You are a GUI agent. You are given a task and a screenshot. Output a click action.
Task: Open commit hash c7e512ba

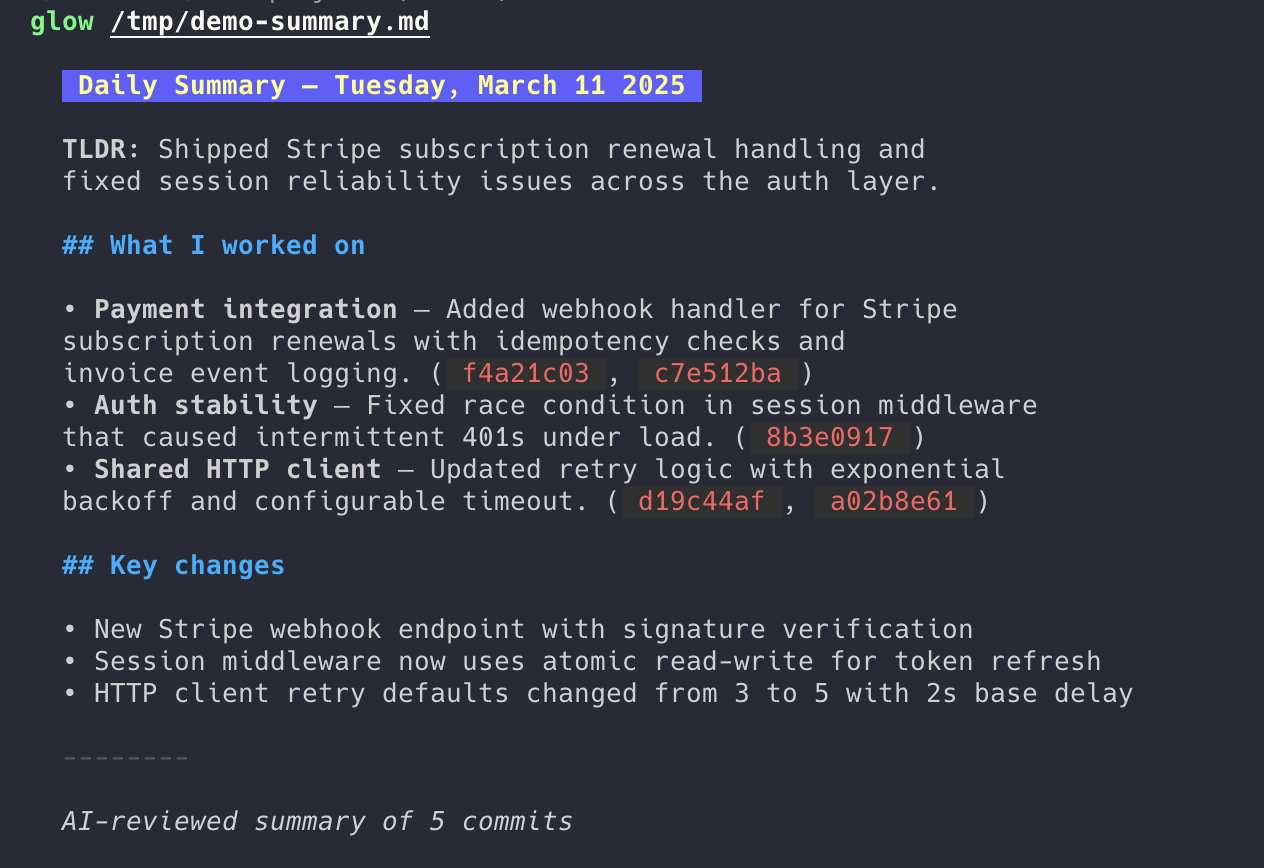click(x=716, y=373)
